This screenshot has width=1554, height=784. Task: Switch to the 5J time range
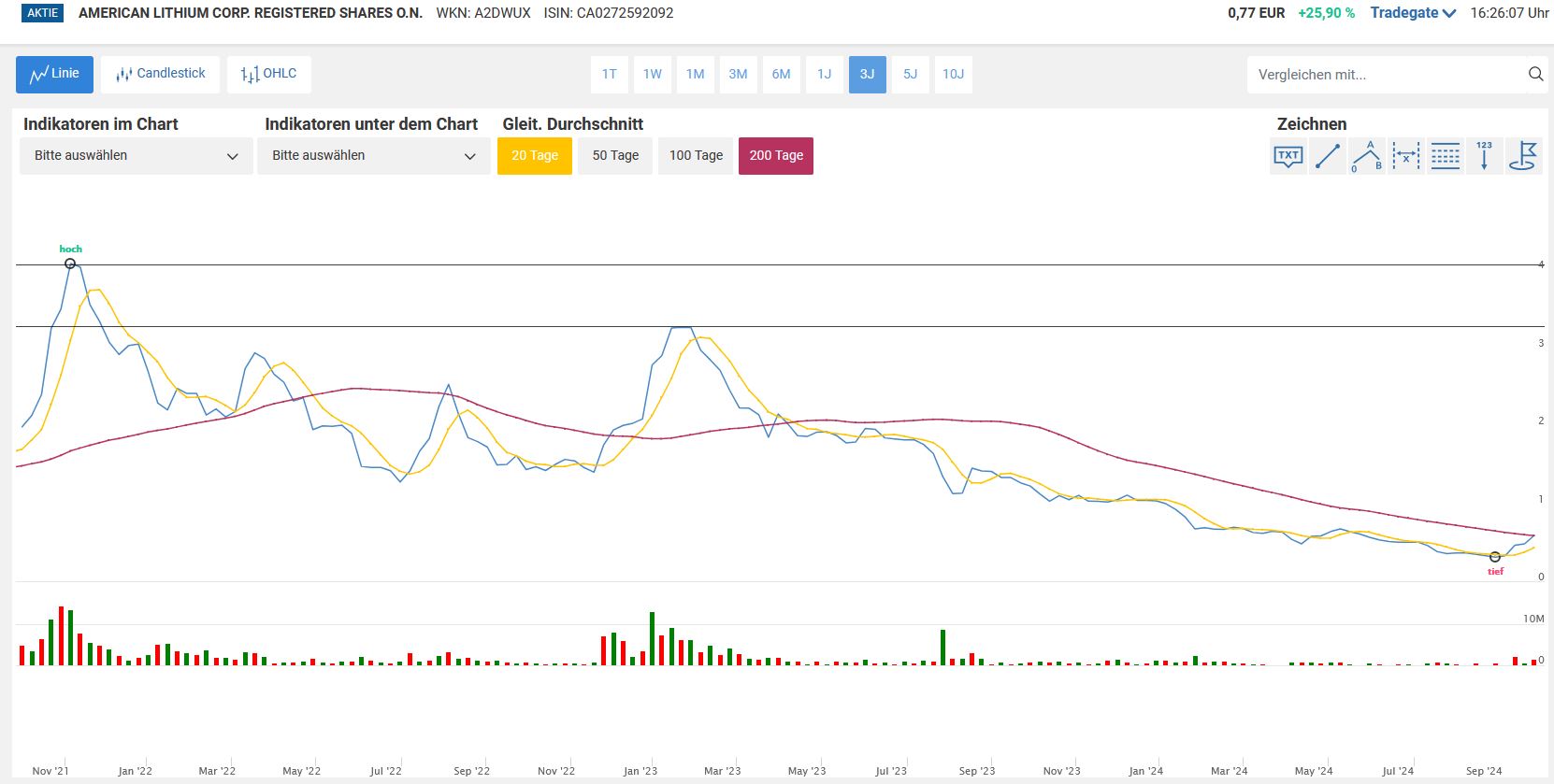point(910,75)
